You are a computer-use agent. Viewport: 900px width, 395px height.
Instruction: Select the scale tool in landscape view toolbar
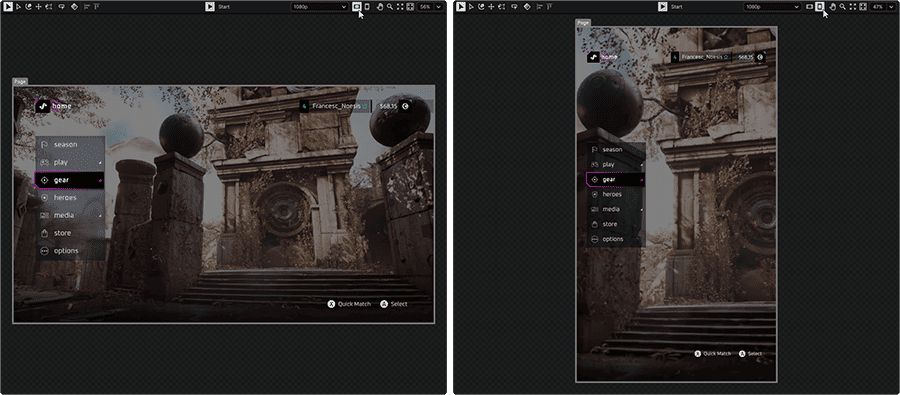pos(49,6)
